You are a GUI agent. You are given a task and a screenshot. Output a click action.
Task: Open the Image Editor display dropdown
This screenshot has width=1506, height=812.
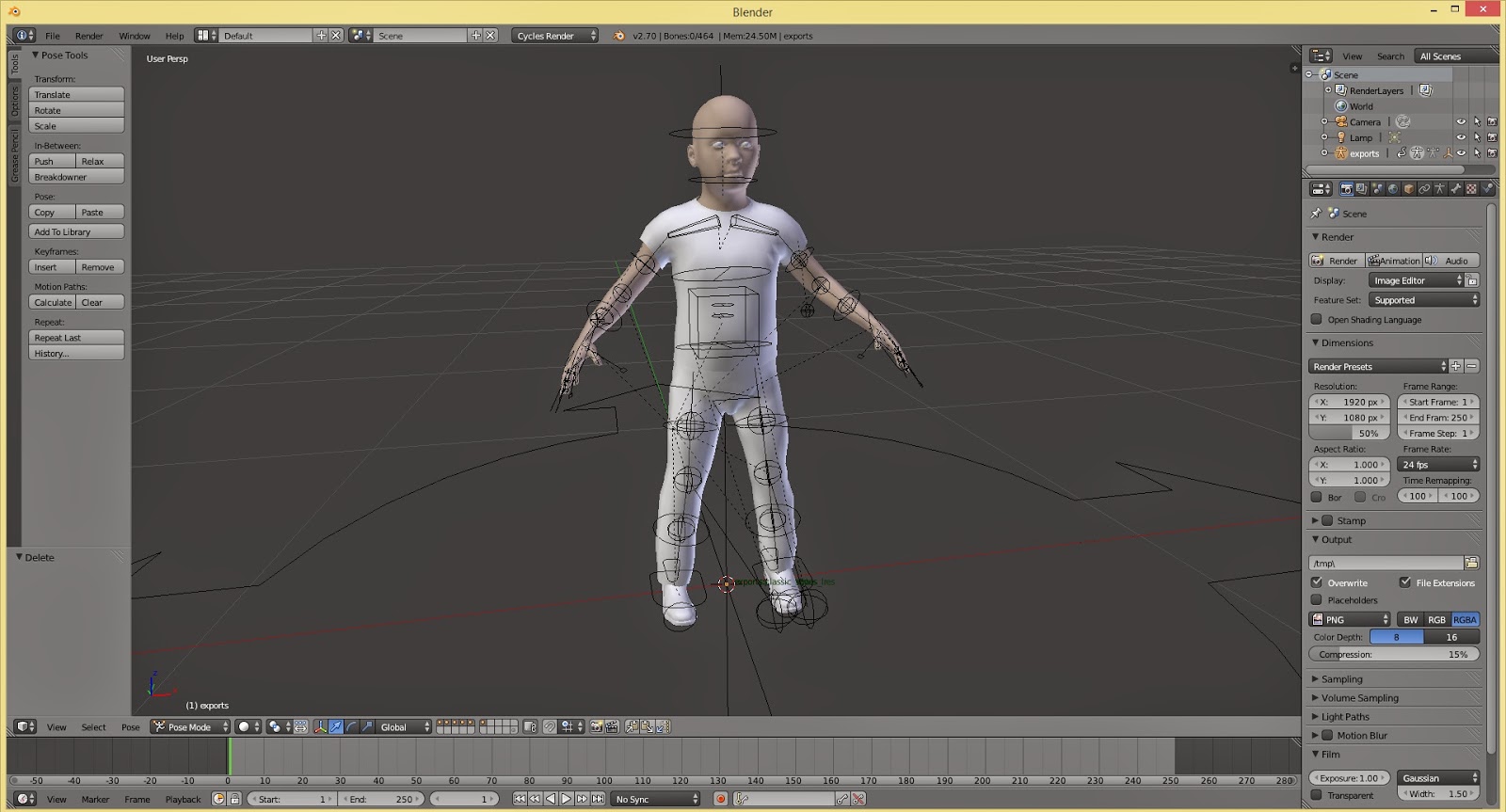(x=1417, y=280)
